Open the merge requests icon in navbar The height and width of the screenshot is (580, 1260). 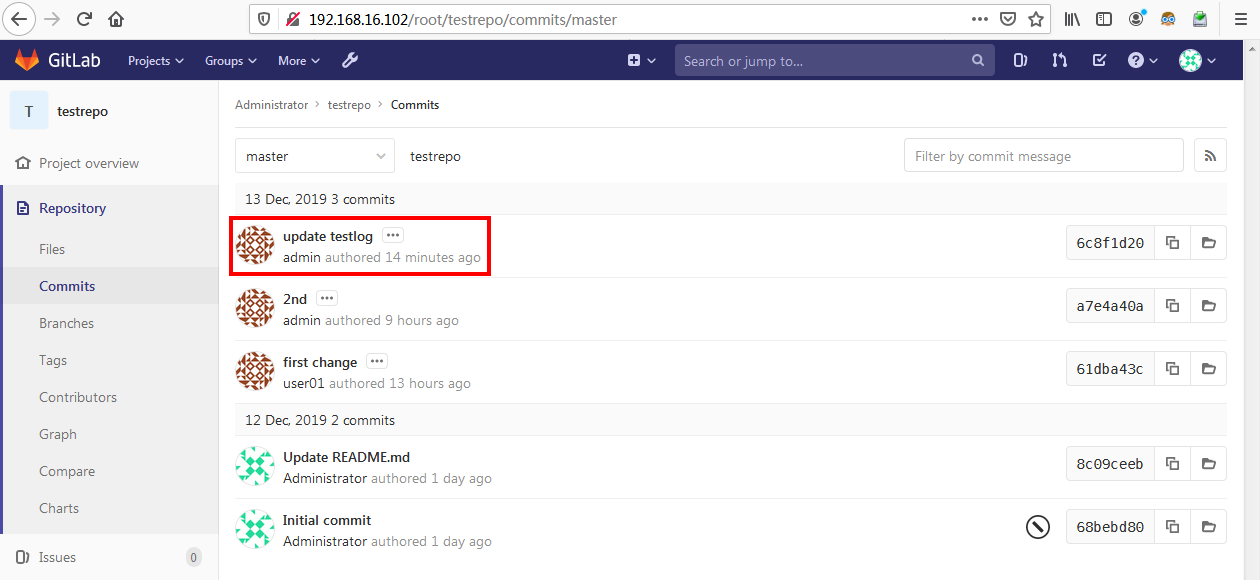click(x=1059, y=61)
